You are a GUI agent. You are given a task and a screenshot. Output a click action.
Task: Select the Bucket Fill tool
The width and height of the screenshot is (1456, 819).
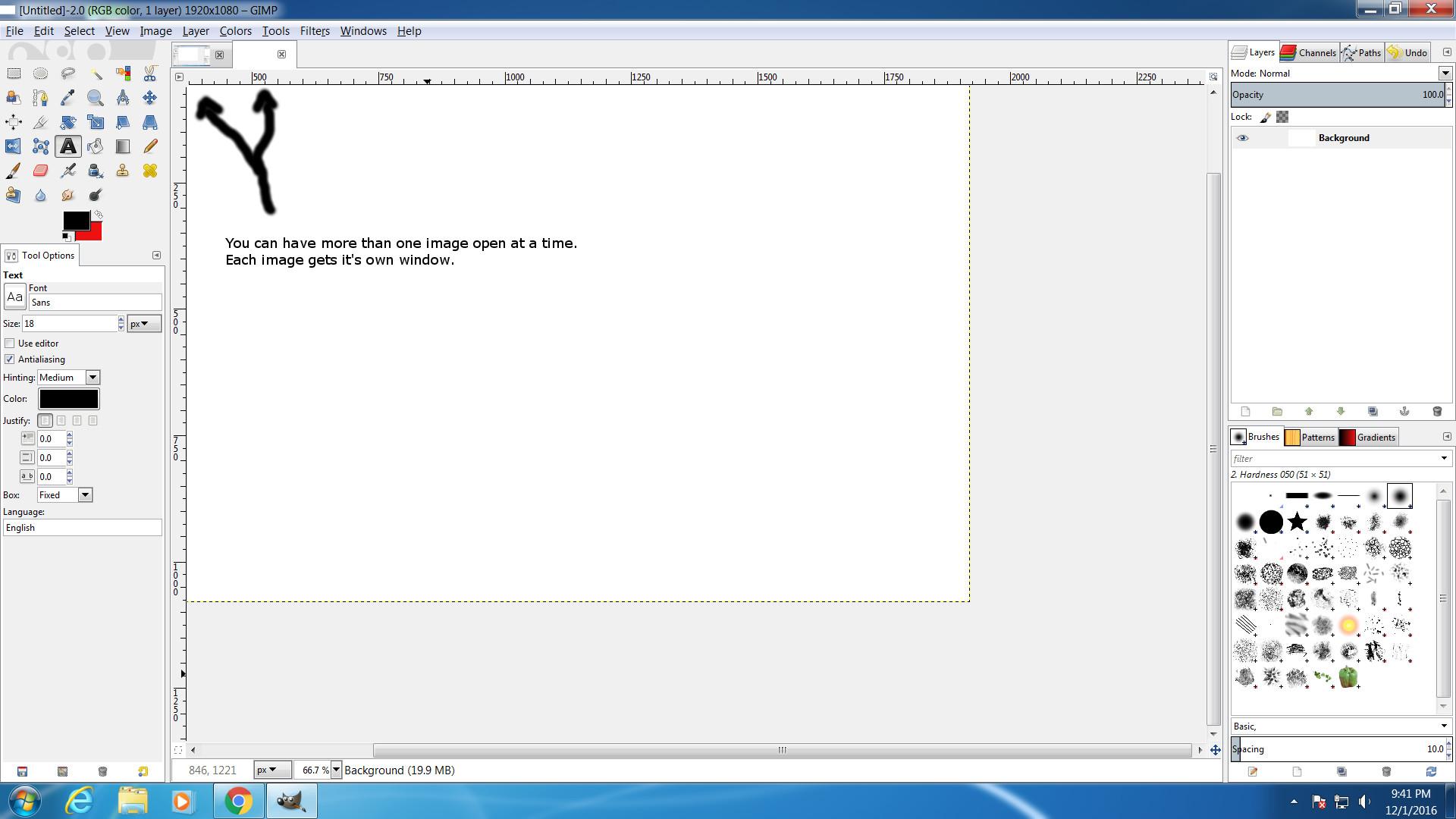96,146
